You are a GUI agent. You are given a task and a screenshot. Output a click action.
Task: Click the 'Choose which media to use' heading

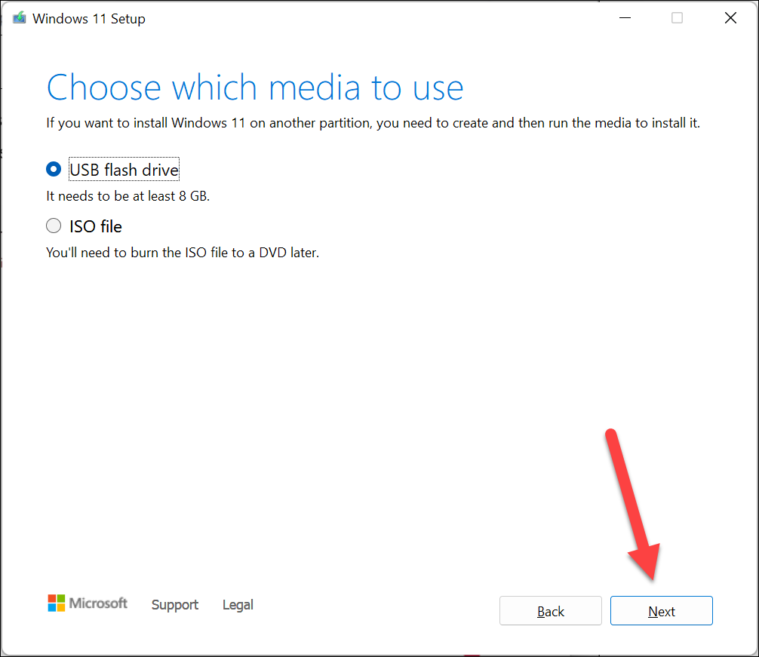255,88
